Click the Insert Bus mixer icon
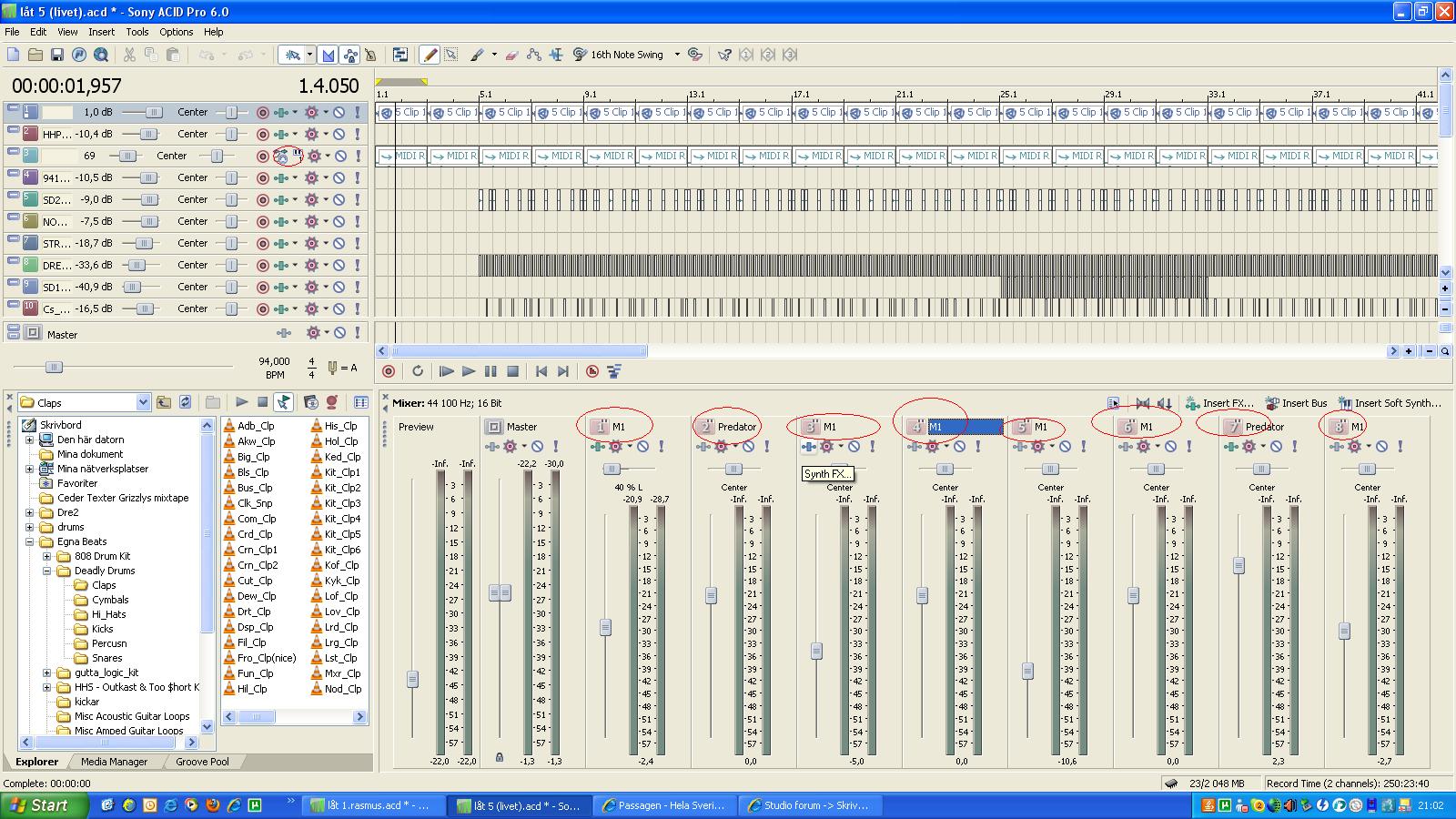The width and height of the screenshot is (1456, 819). [x=1296, y=403]
